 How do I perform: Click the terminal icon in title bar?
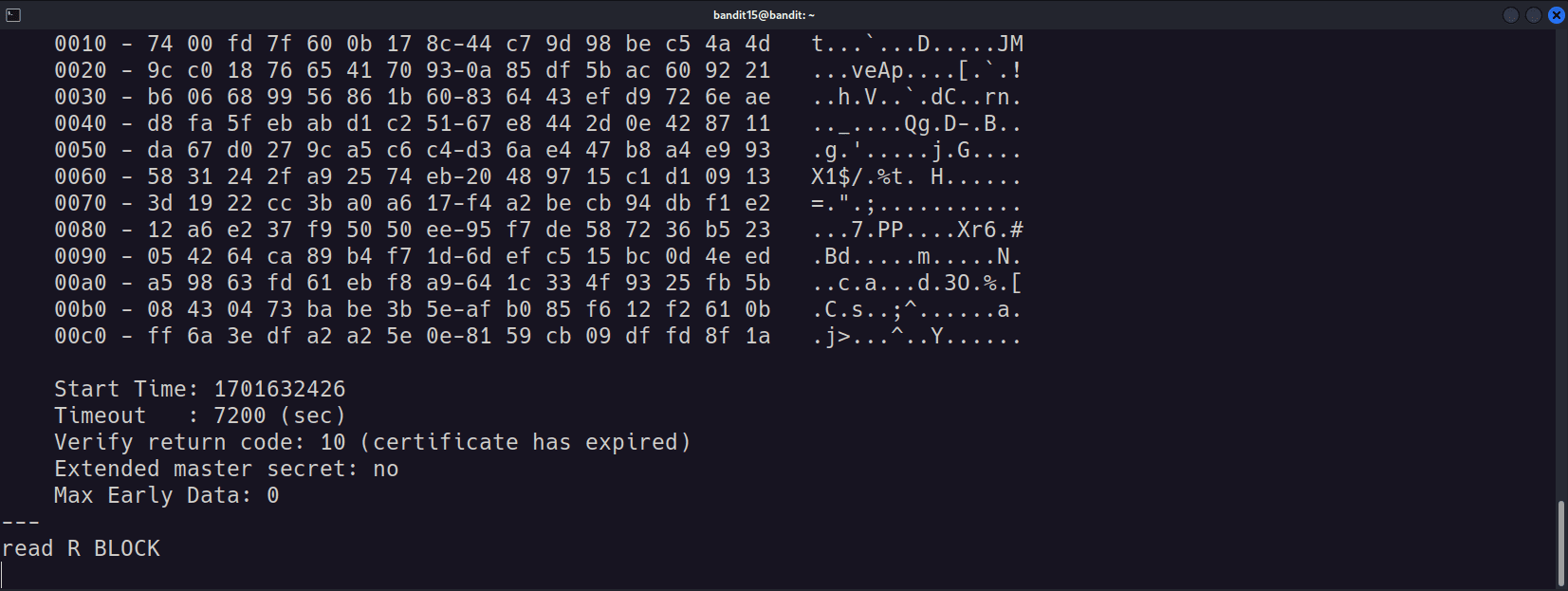click(13, 14)
